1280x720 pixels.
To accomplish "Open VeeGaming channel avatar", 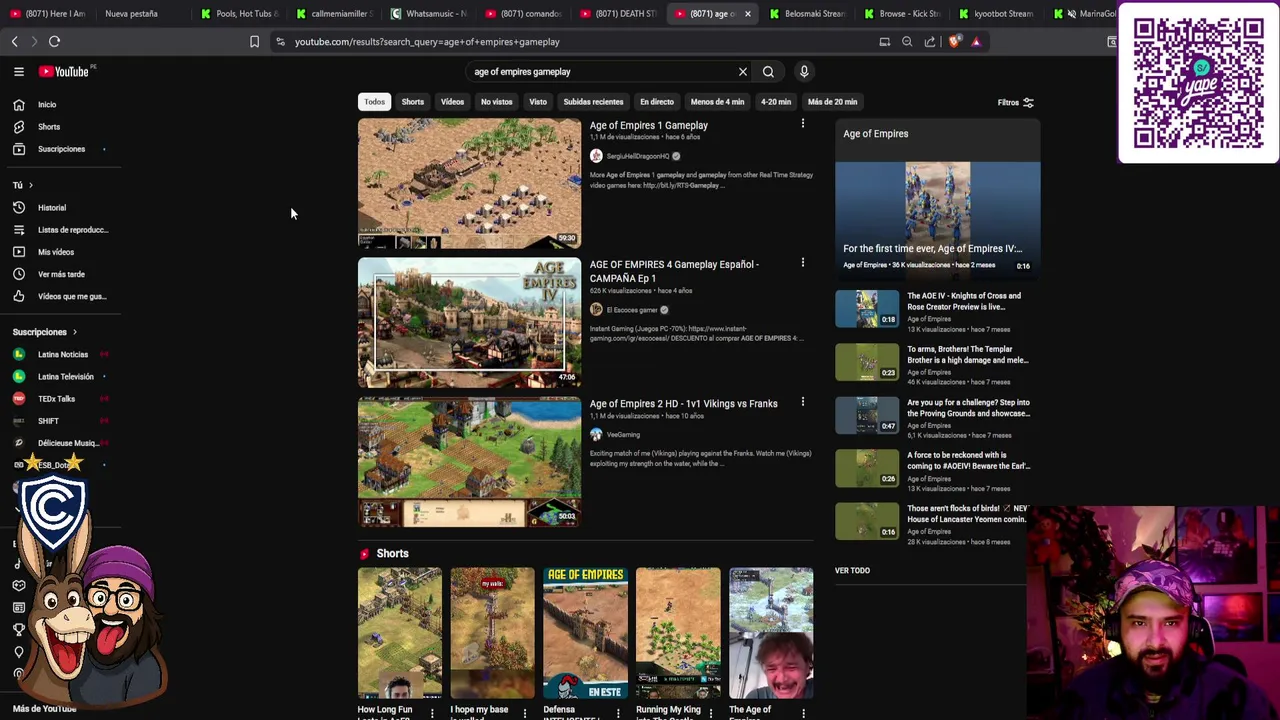I will click(596, 435).
